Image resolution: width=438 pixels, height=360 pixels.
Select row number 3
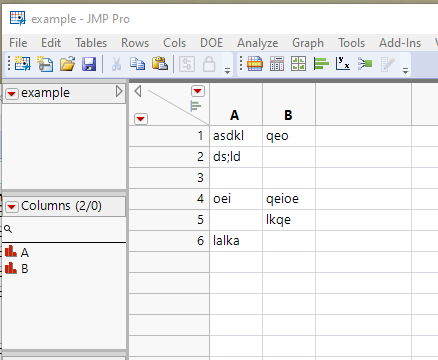(x=169, y=178)
